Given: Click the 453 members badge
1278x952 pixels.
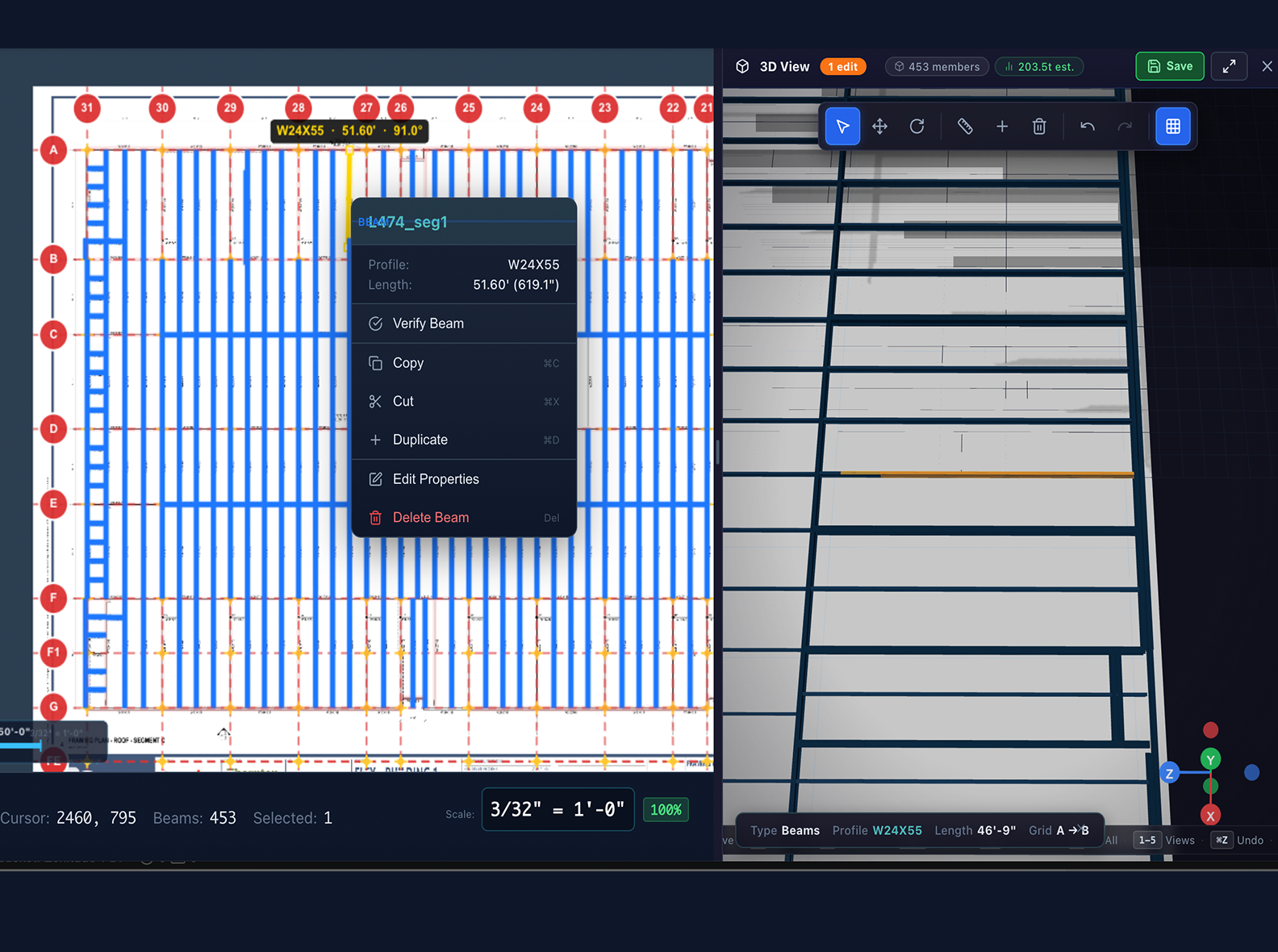Looking at the screenshot, I should pos(937,67).
